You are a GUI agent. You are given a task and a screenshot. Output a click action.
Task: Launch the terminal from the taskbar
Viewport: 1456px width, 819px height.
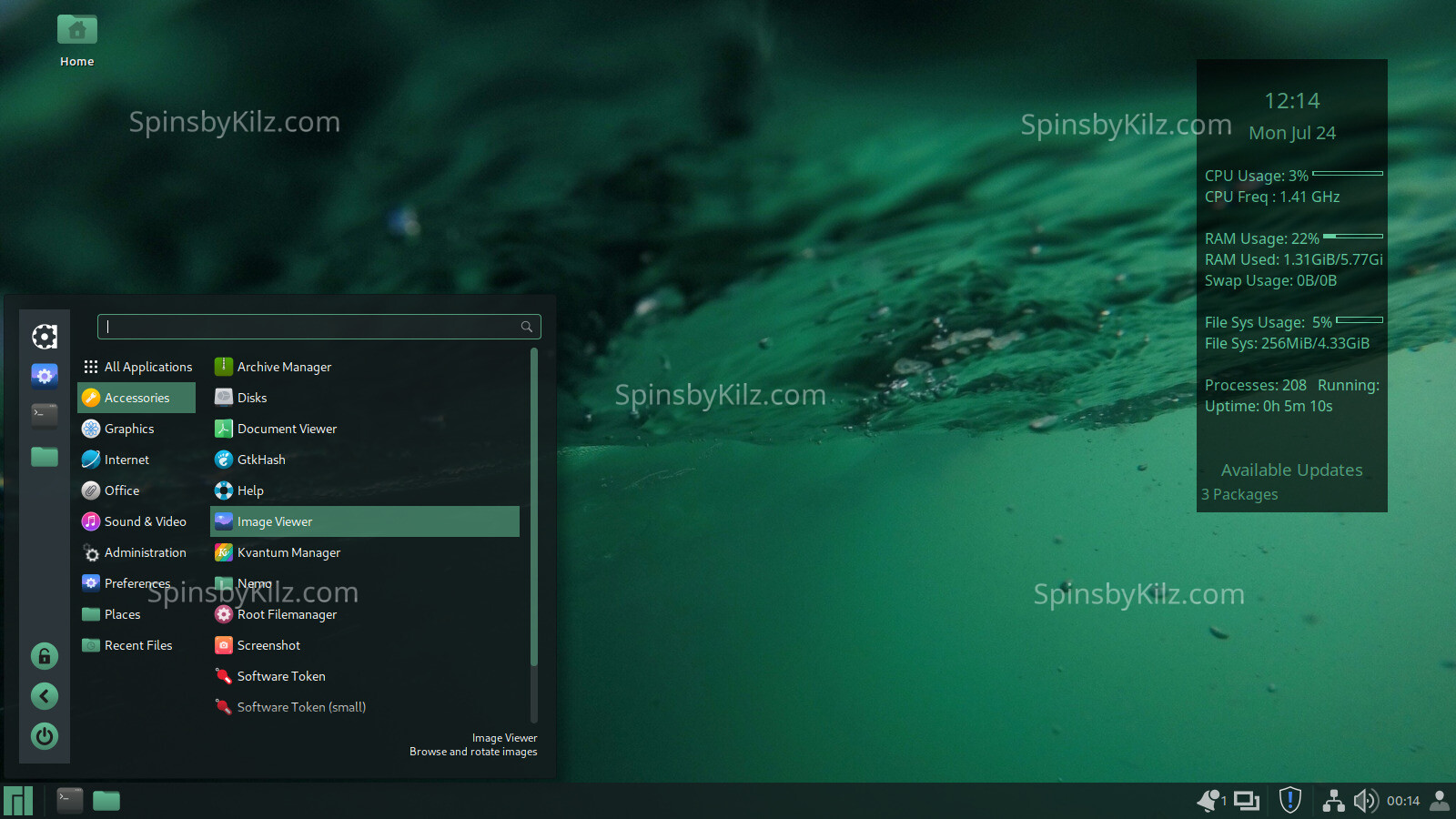point(70,801)
